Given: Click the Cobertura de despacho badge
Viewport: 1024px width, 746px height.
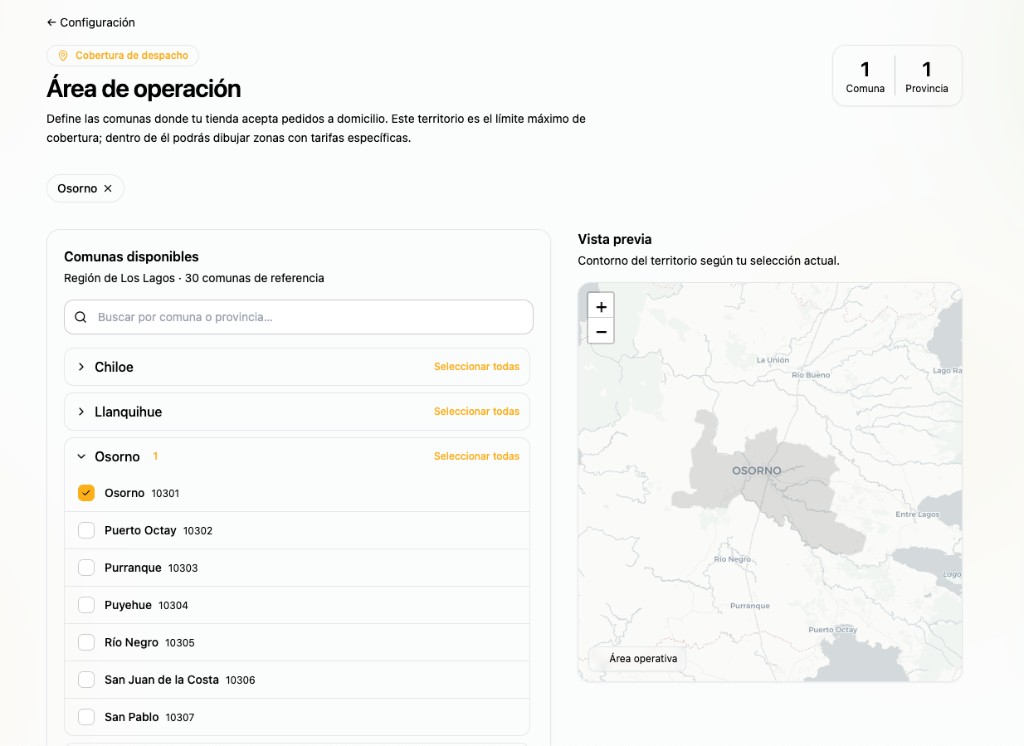Looking at the screenshot, I should coord(123,56).
